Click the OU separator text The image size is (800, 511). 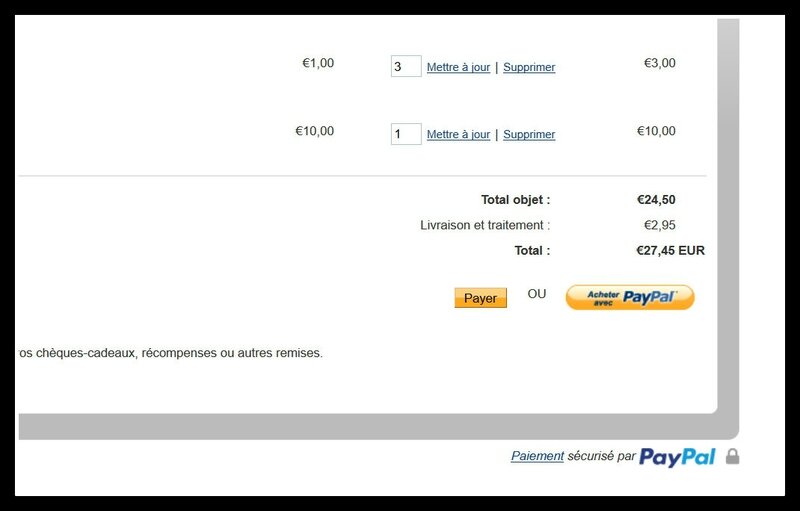click(537, 294)
